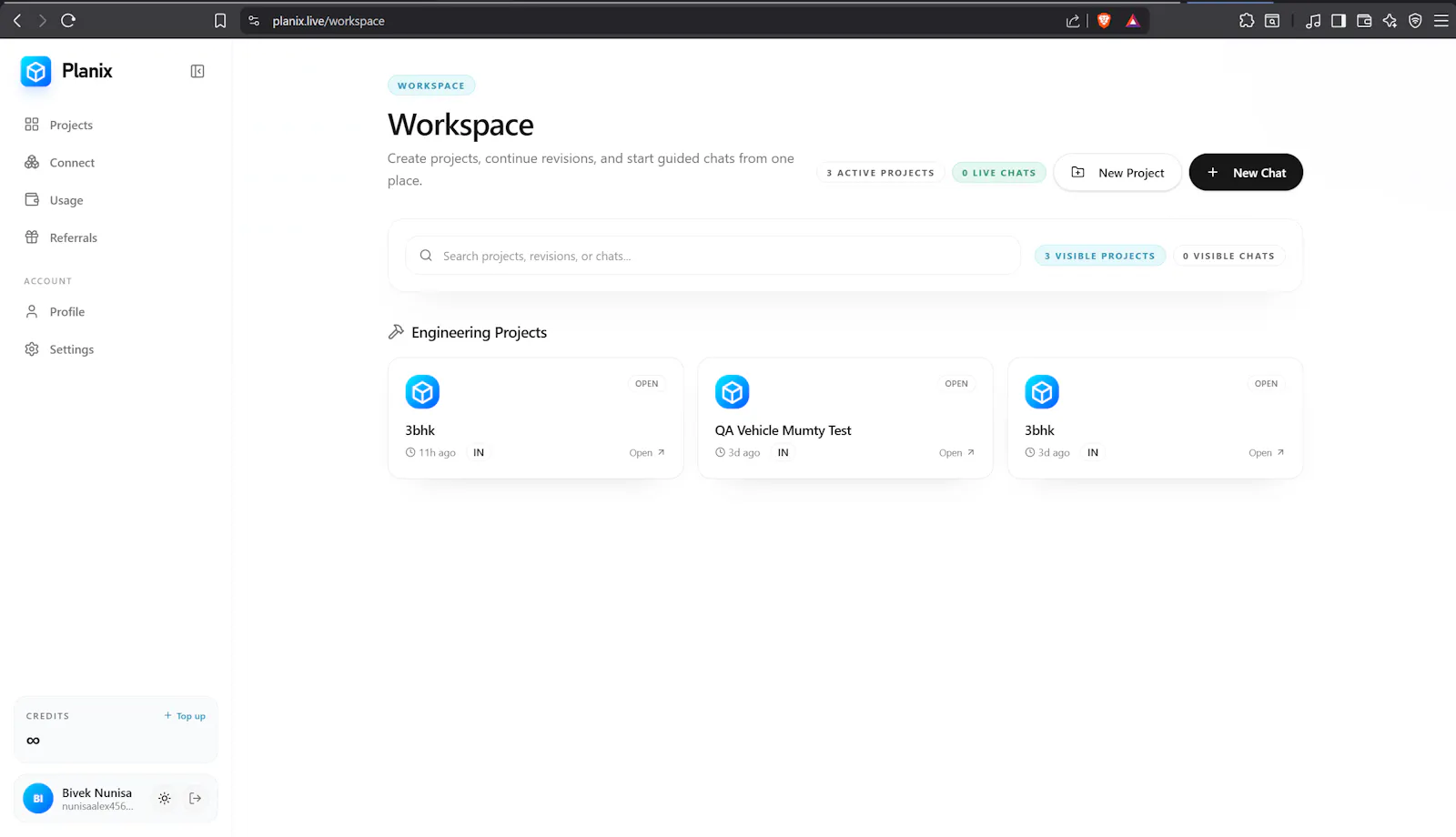
Task: Click the WORKSPACE badge label
Action: (431, 86)
